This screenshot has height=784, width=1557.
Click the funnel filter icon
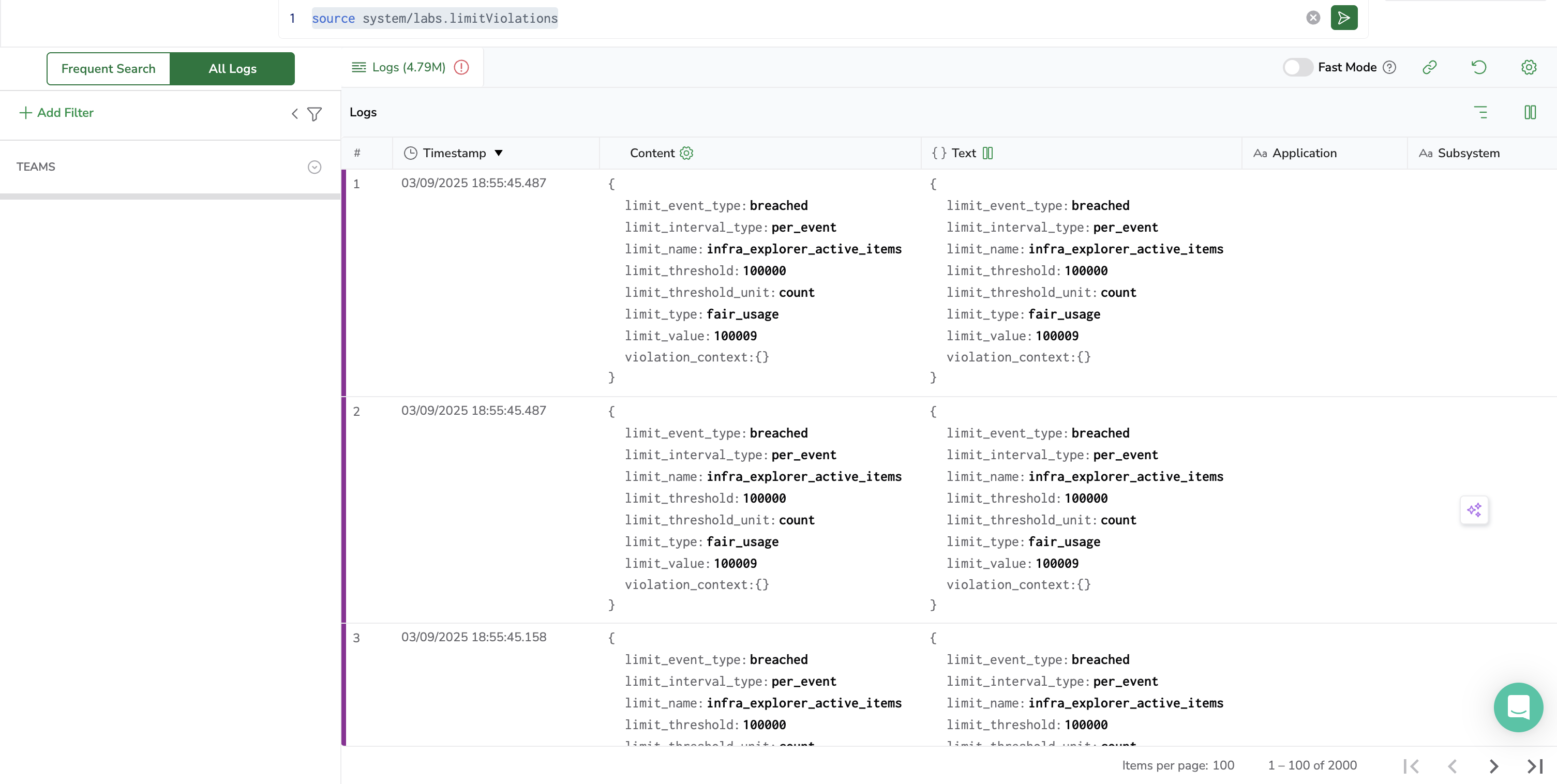315,114
